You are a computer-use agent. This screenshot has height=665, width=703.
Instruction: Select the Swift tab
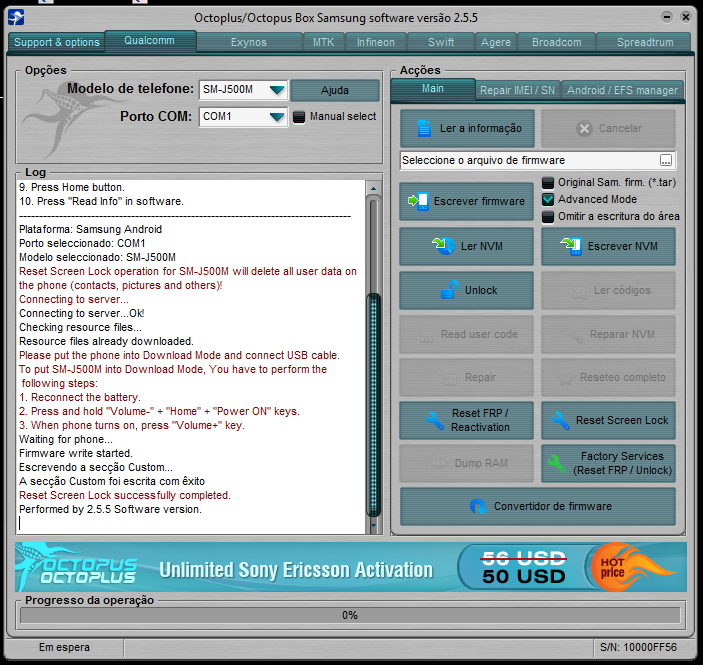441,42
